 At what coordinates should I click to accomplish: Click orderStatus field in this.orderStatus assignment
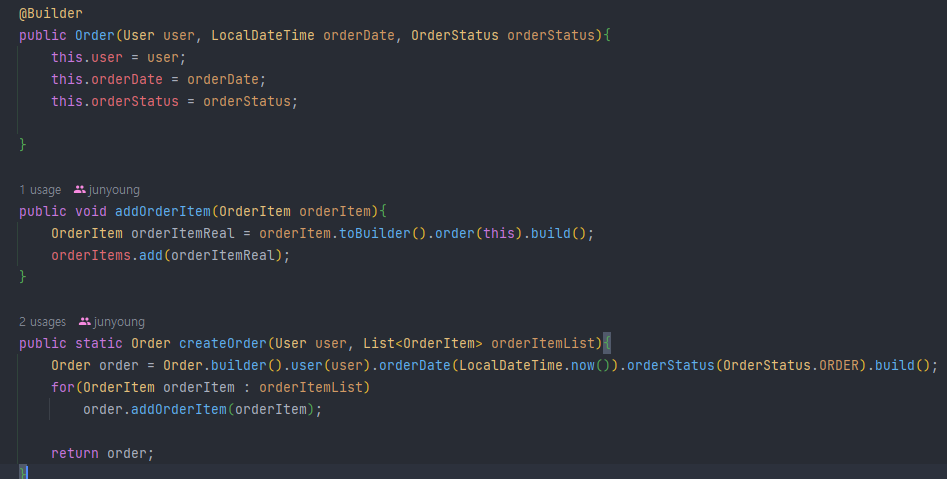click(135, 101)
